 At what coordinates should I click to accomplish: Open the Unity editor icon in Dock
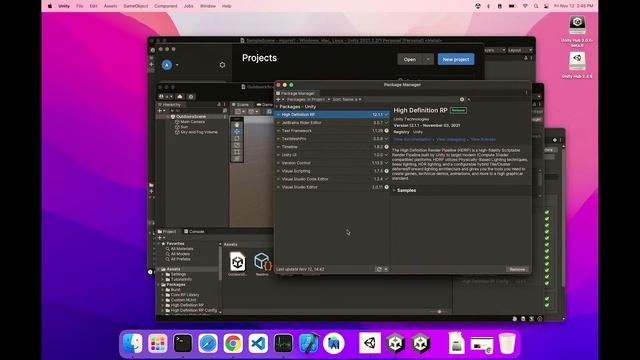pyautogui.click(x=370, y=343)
